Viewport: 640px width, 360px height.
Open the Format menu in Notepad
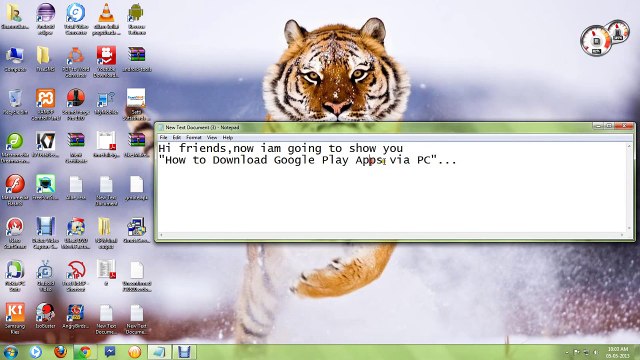[x=193, y=138]
